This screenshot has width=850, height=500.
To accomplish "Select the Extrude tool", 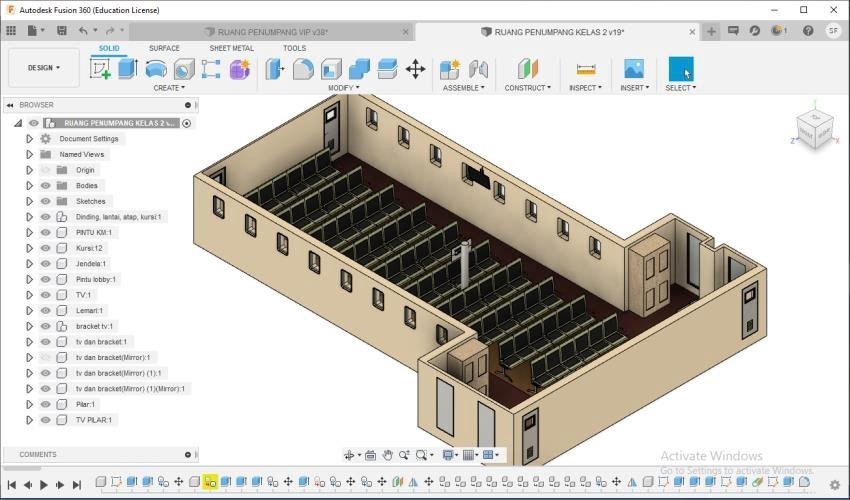I will pos(128,69).
